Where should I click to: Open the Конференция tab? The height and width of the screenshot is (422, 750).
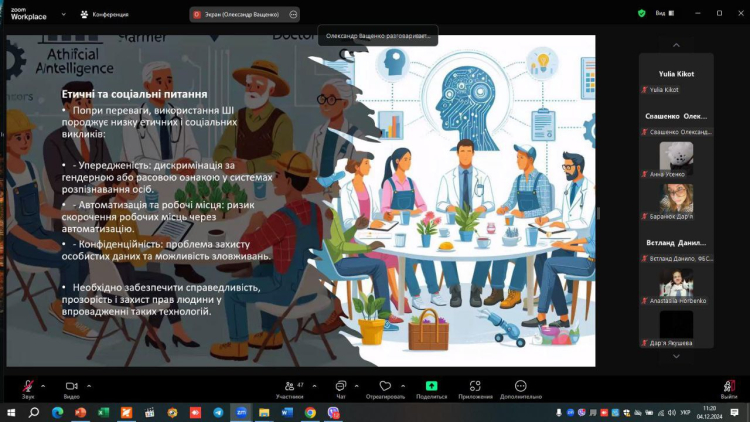[x=103, y=14]
